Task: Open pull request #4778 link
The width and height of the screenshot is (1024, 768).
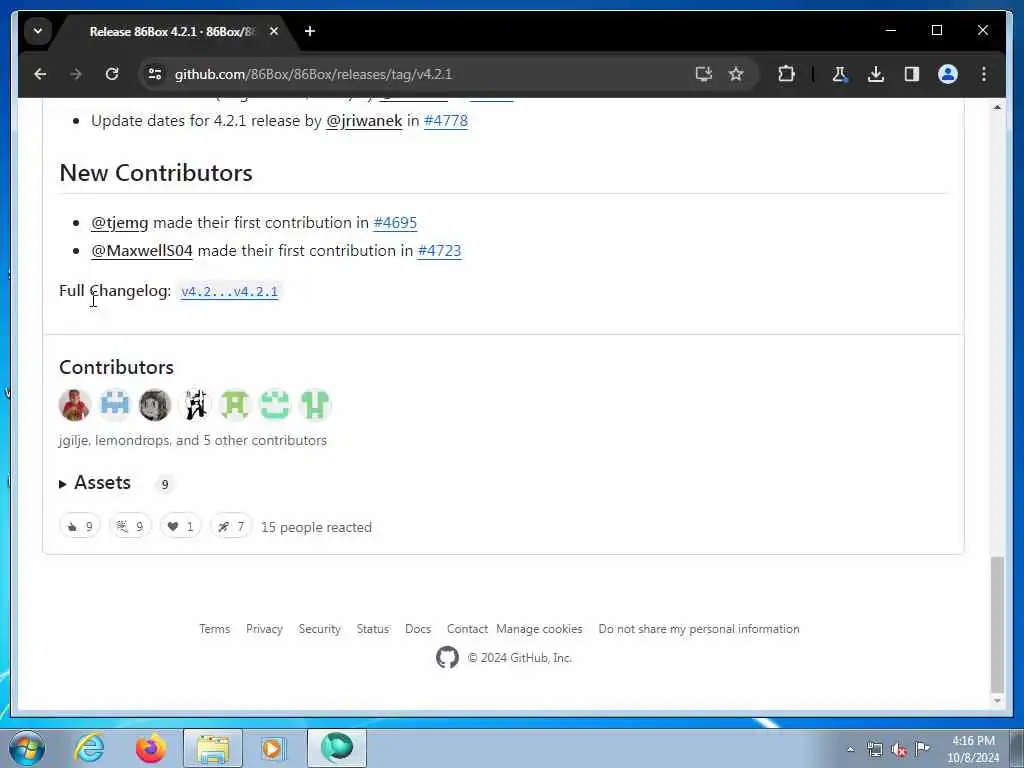Action: 445,121
